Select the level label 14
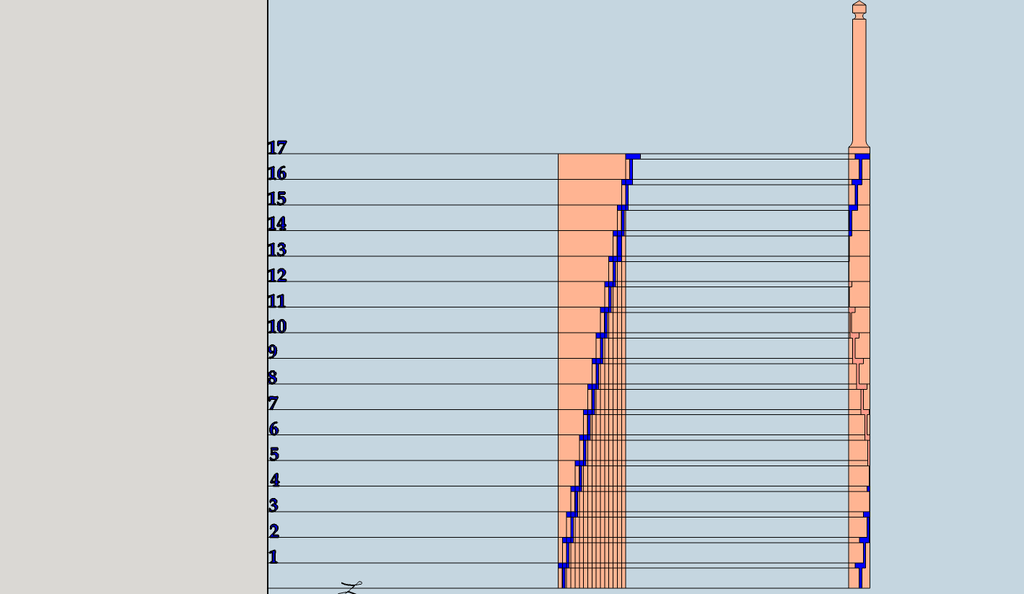The height and width of the screenshot is (594, 1024). [277, 224]
